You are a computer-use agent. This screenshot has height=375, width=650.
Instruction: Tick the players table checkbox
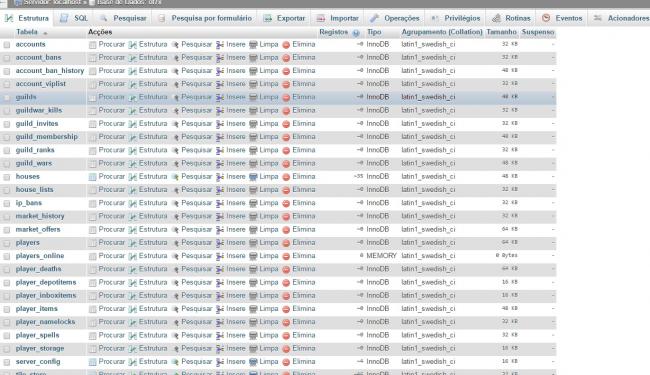[7, 243]
